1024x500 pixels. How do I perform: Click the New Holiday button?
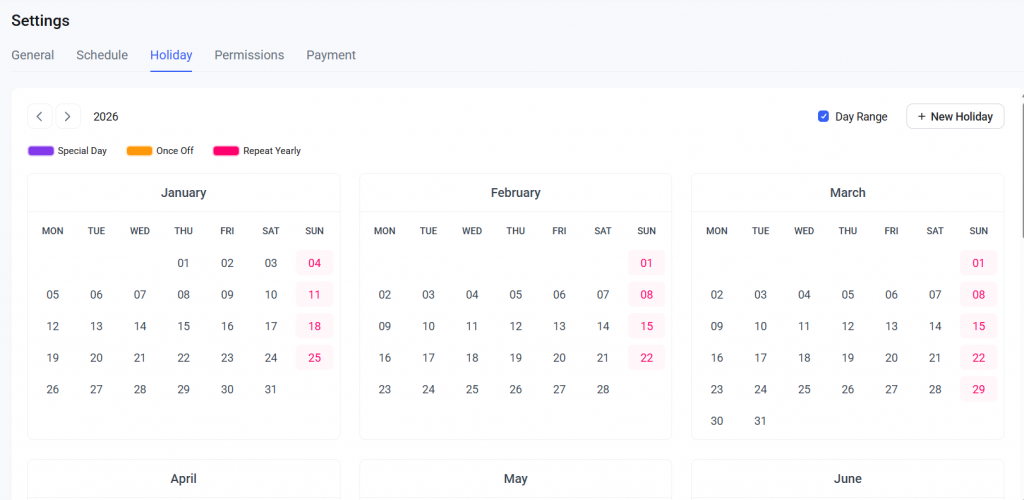point(954,117)
